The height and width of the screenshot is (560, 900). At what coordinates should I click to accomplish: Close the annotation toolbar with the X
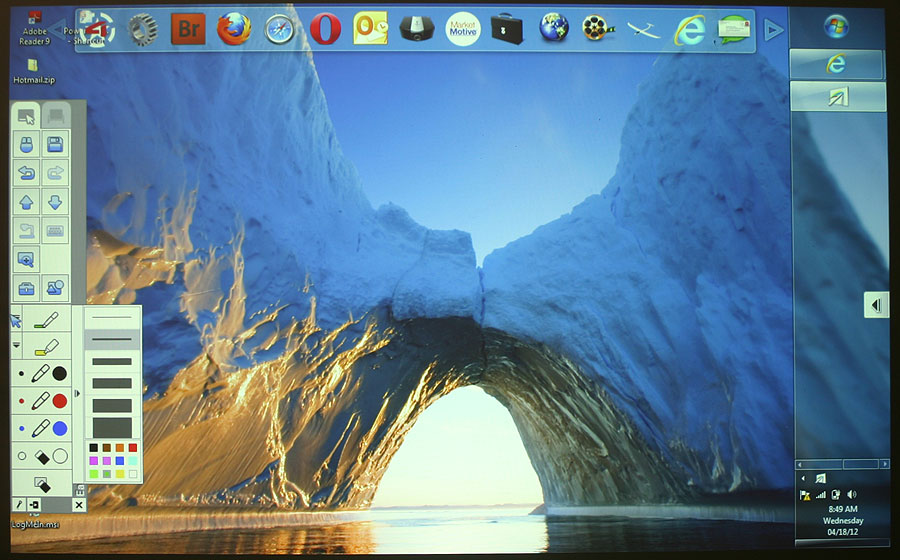(79, 505)
